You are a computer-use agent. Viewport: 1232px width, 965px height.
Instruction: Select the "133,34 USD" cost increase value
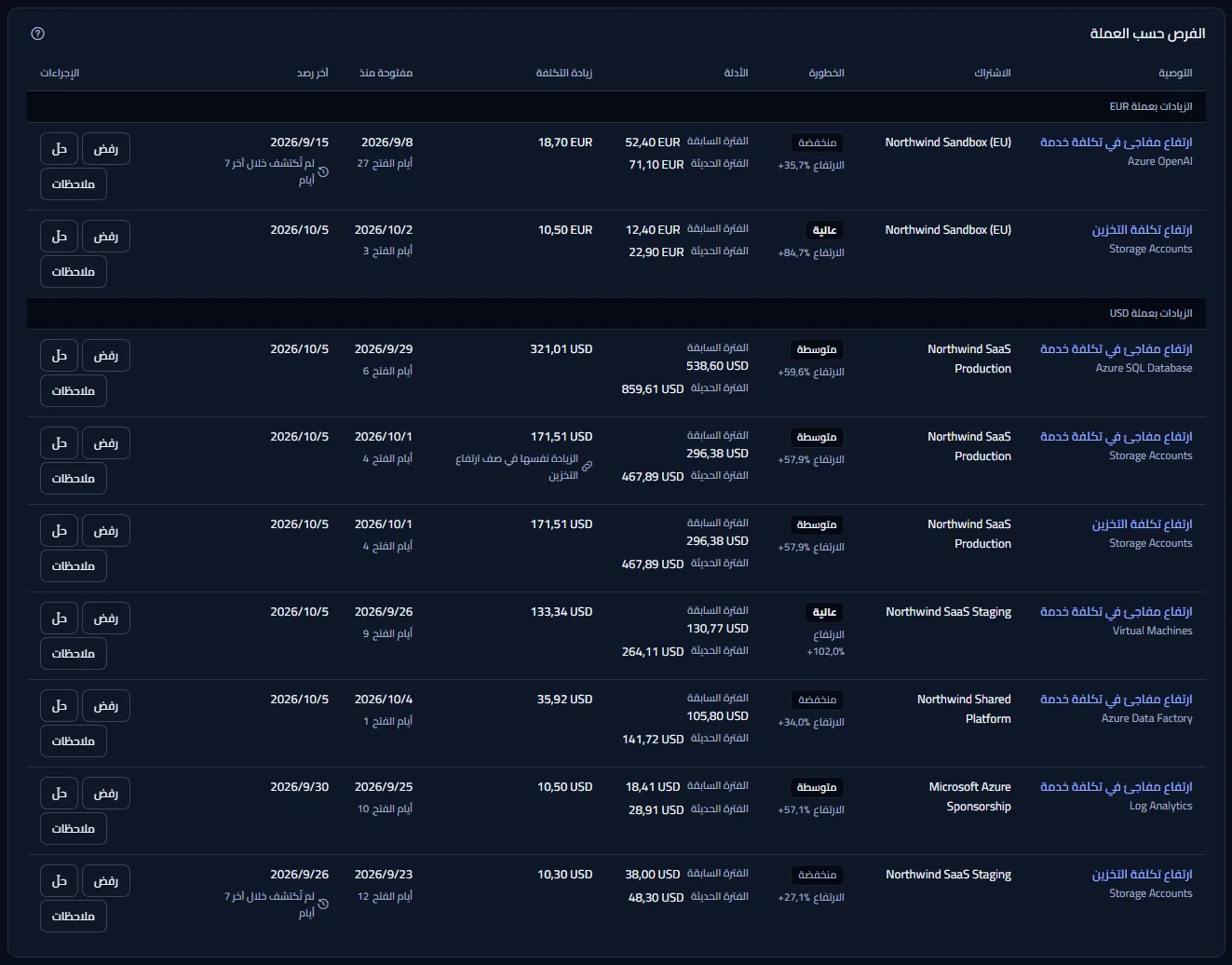562,612
